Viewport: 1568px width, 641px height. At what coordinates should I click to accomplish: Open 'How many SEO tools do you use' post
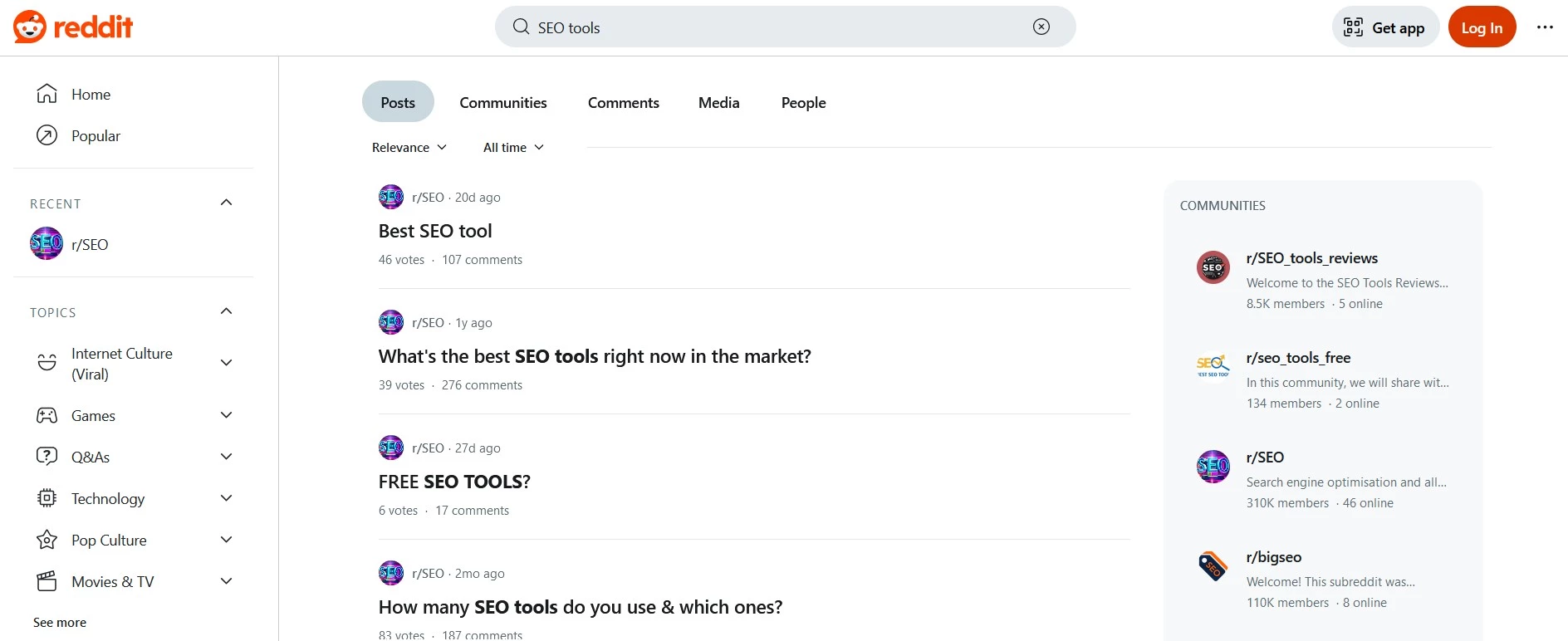pyautogui.click(x=581, y=607)
